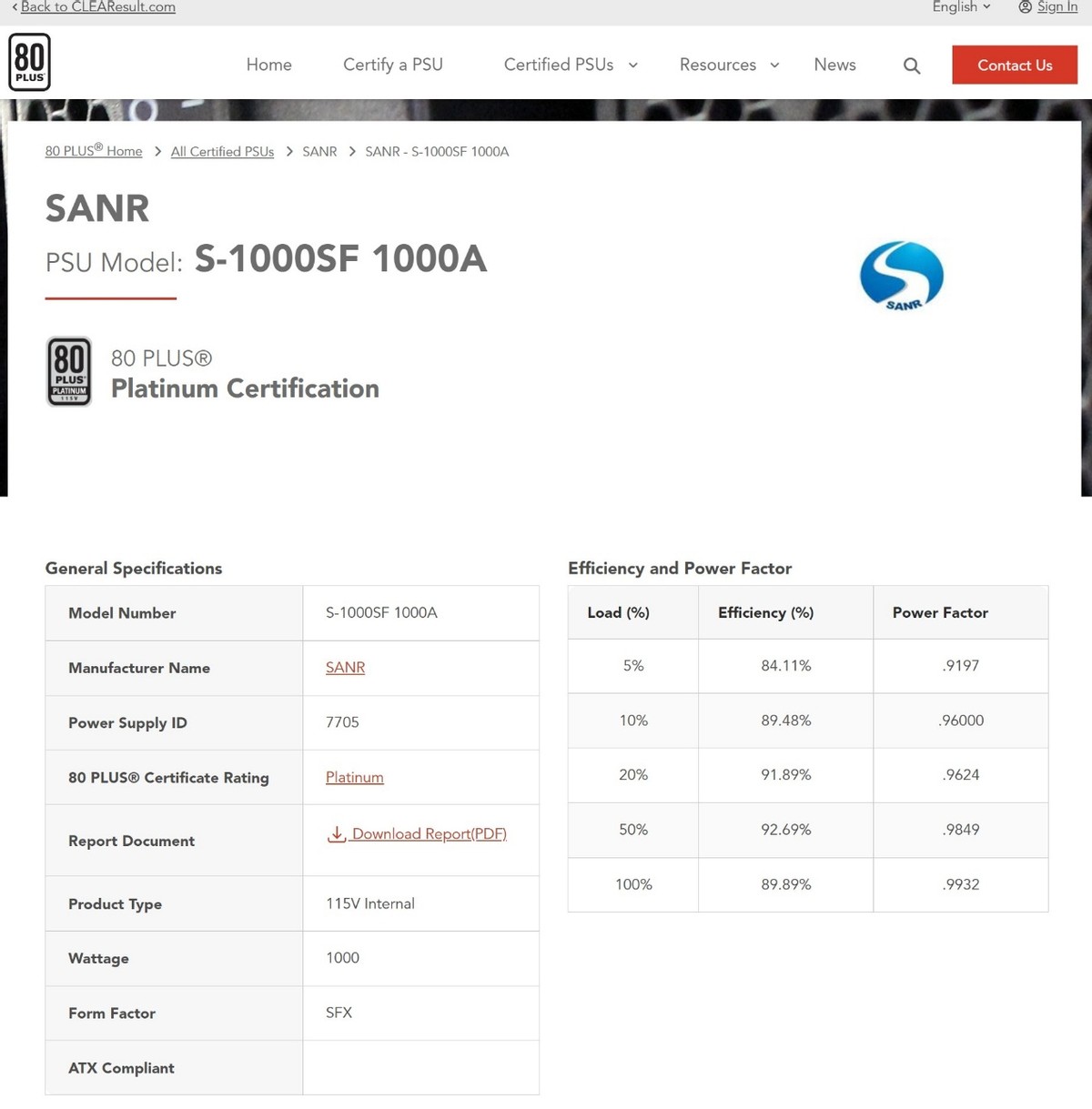The width and height of the screenshot is (1092, 1109).
Task: Click the SANR company logo image
Action: click(x=902, y=276)
